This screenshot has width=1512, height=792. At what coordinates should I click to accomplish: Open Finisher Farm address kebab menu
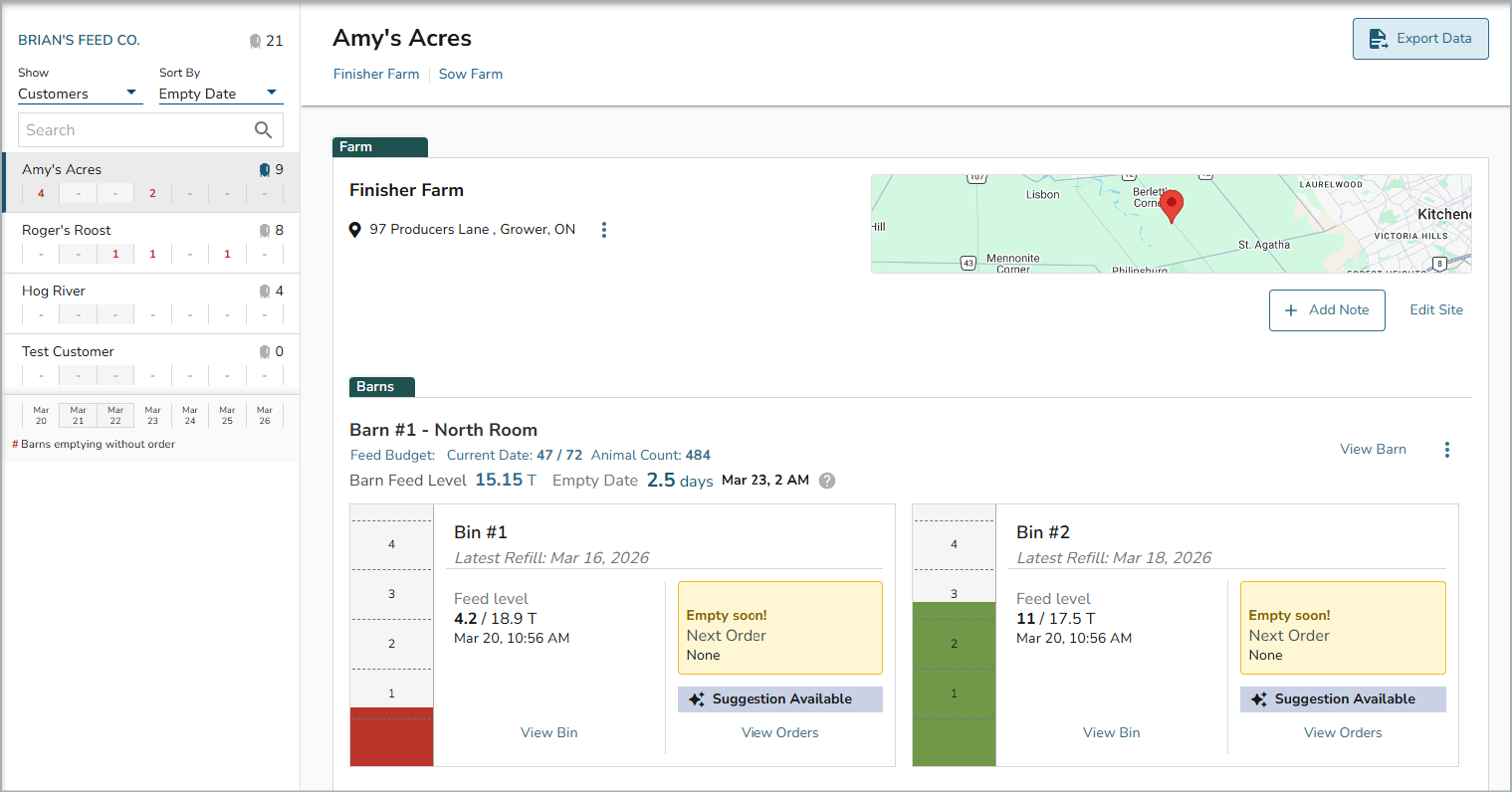click(x=604, y=230)
